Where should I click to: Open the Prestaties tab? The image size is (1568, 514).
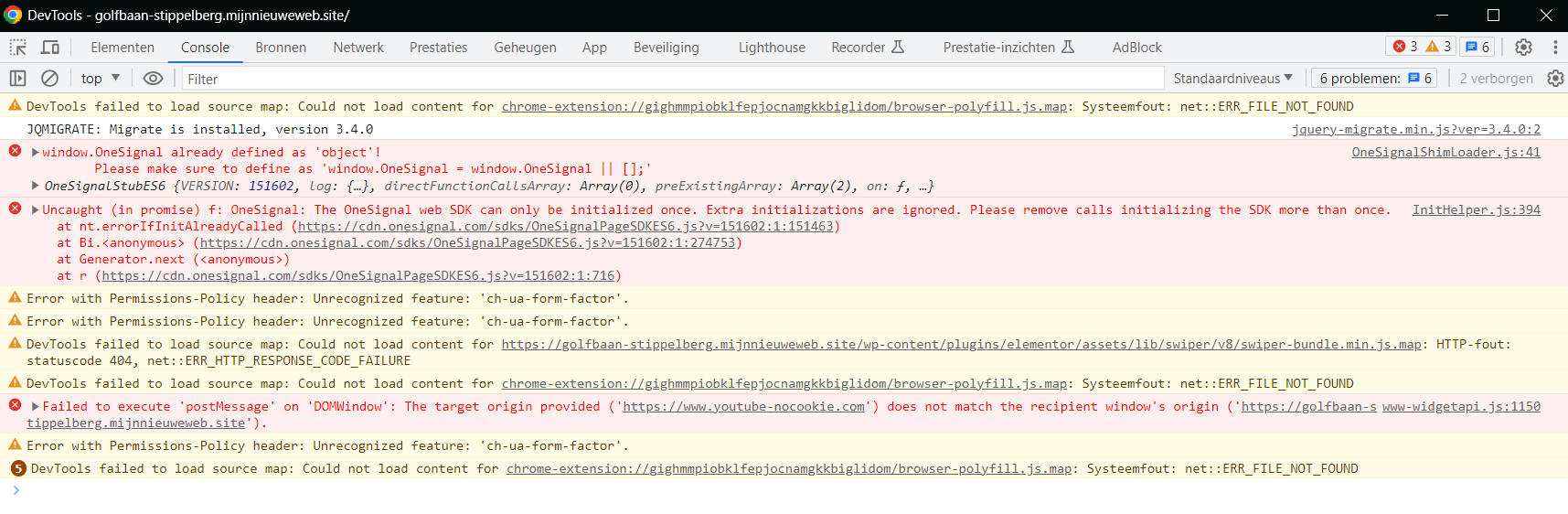[438, 48]
